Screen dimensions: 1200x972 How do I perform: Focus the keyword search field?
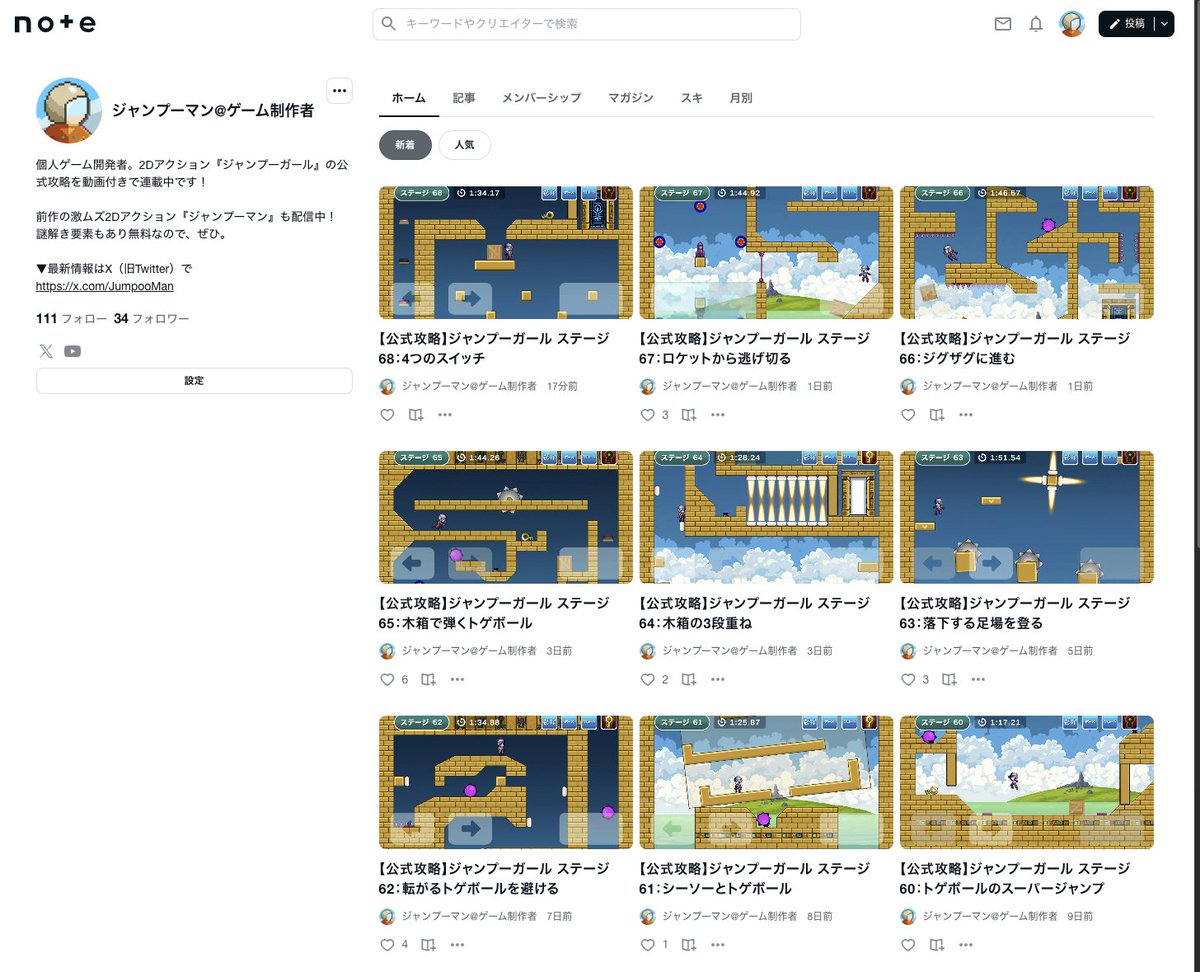click(x=587, y=24)
